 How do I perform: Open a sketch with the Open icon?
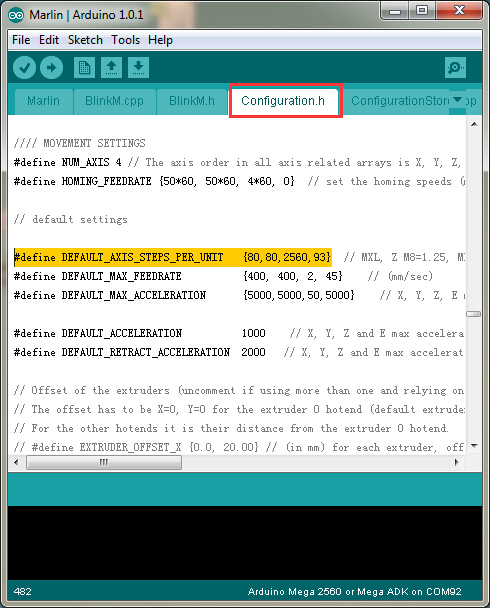point(111,67)
